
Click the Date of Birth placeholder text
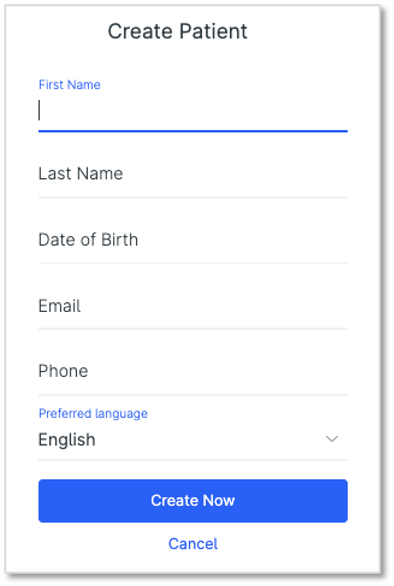[x=88, y=240]
